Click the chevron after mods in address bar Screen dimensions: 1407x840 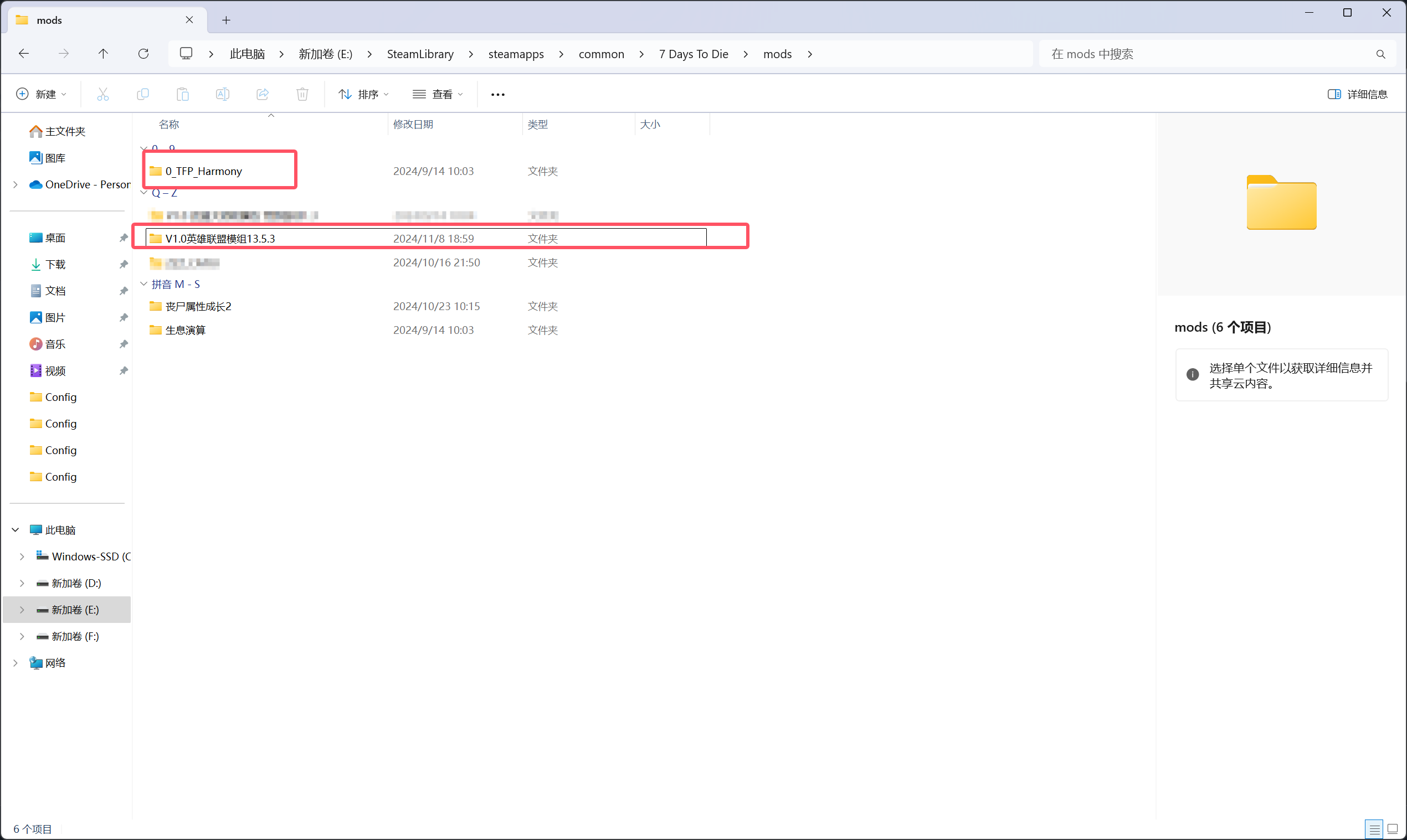point(810,54)
